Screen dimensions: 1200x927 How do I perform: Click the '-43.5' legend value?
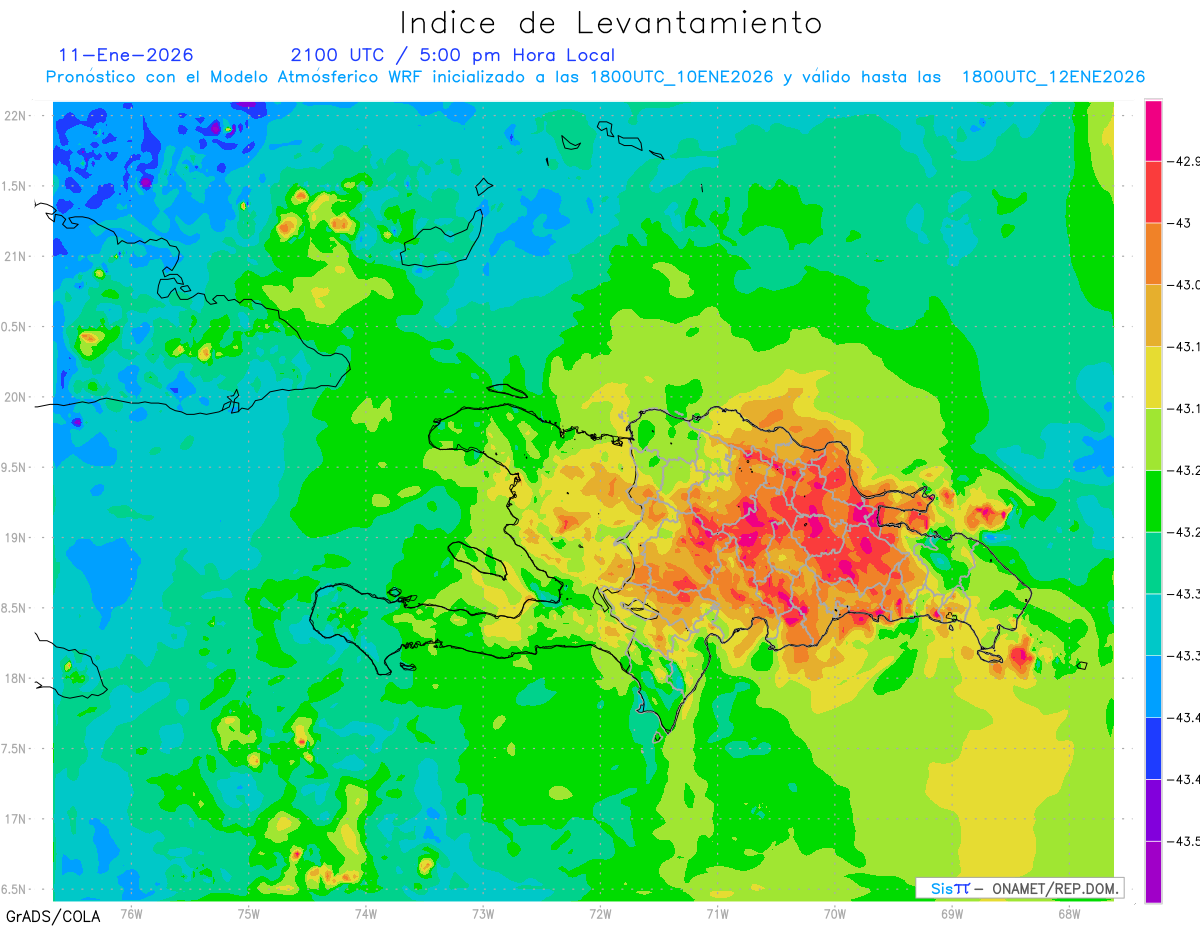tap(1185, 842)
